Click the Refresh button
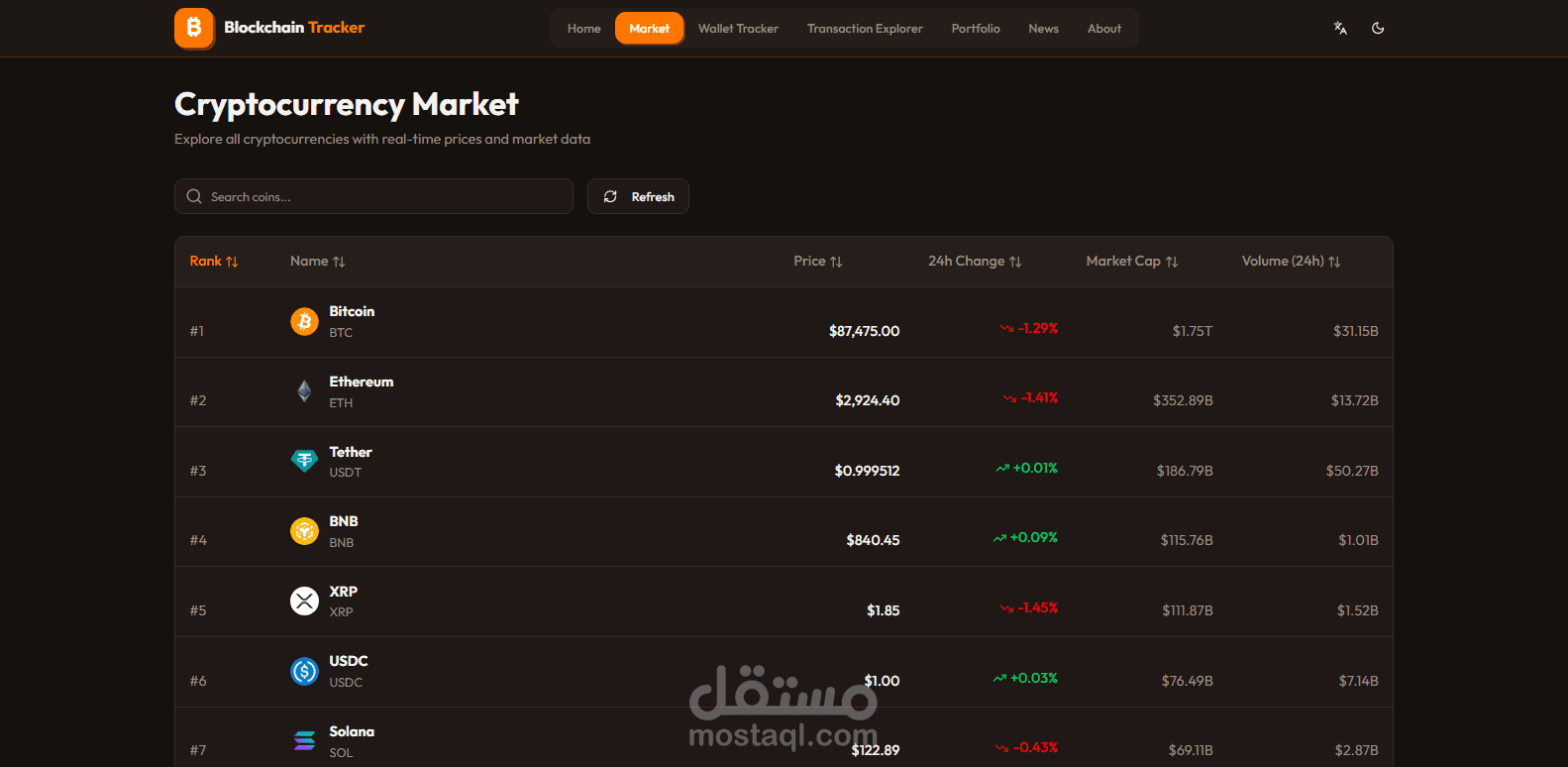1568x767 pixels. pos(638,196)
